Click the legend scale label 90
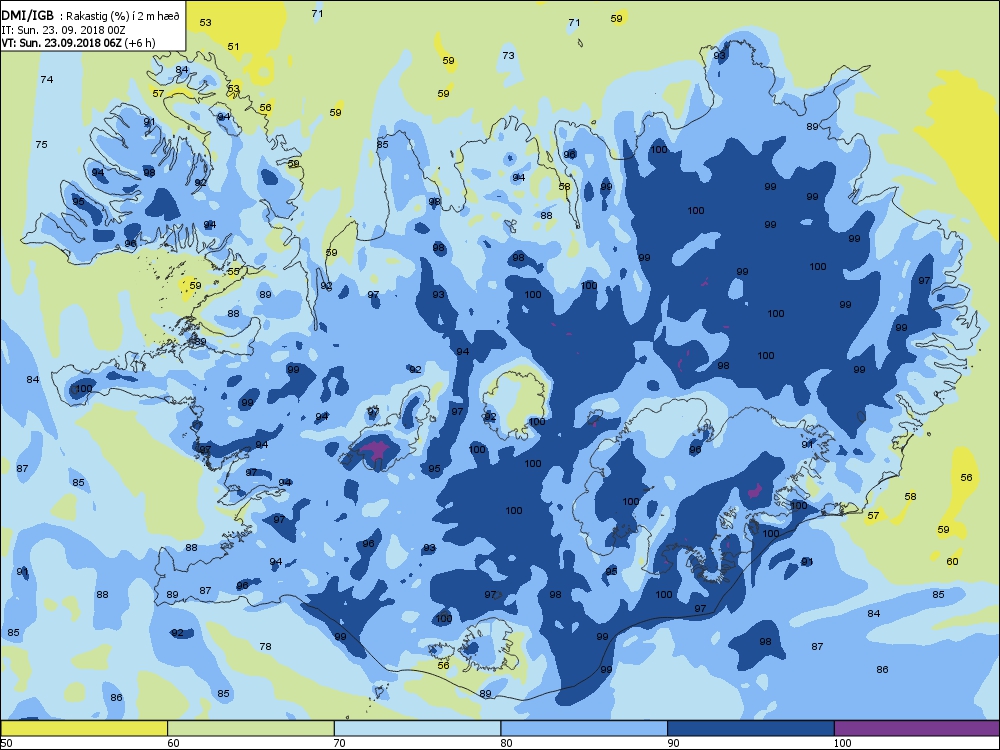Screen dimensions: 1000x750 673,743
